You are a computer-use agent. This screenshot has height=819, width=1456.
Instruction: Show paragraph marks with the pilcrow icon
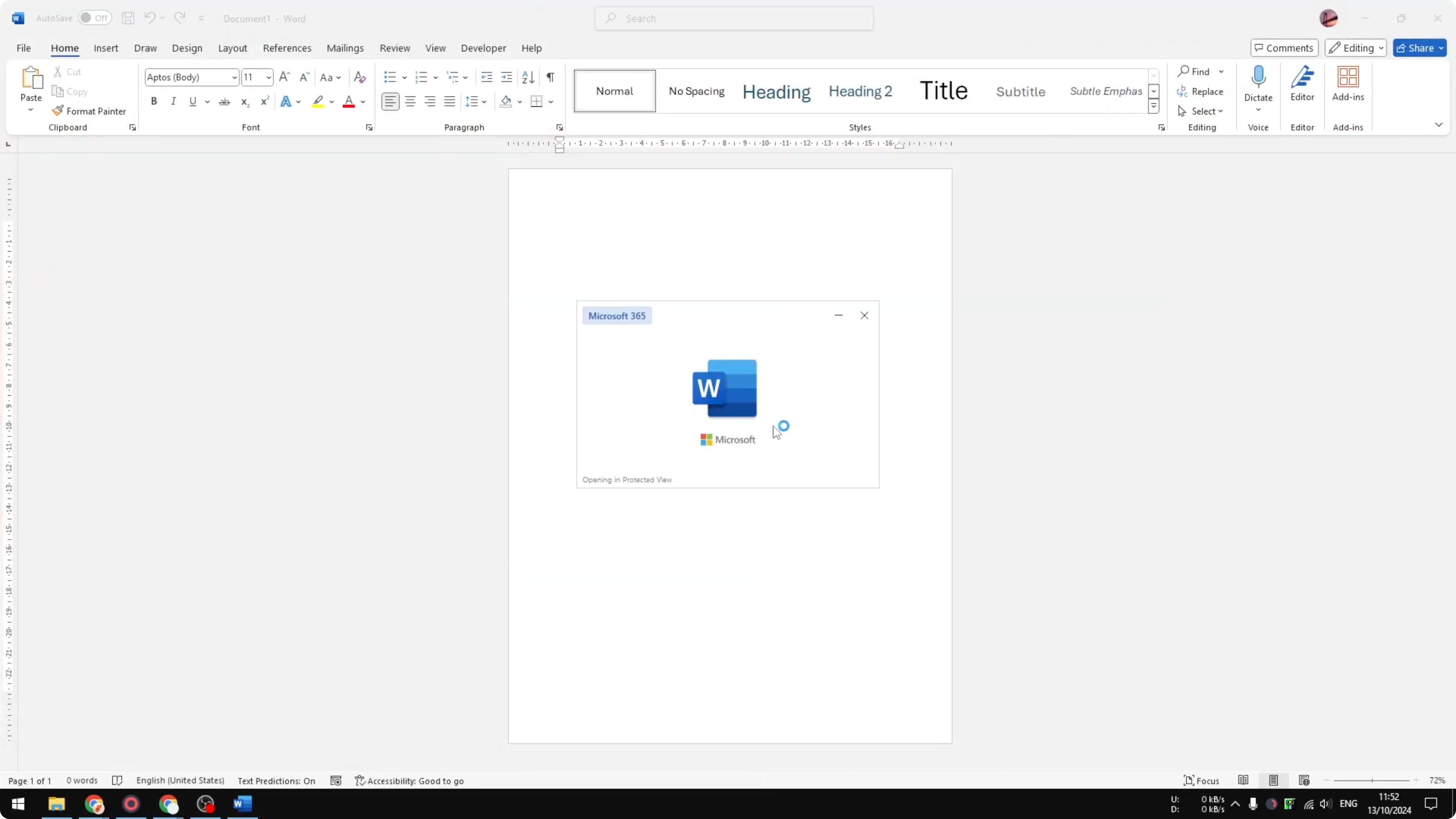point(550,77)
